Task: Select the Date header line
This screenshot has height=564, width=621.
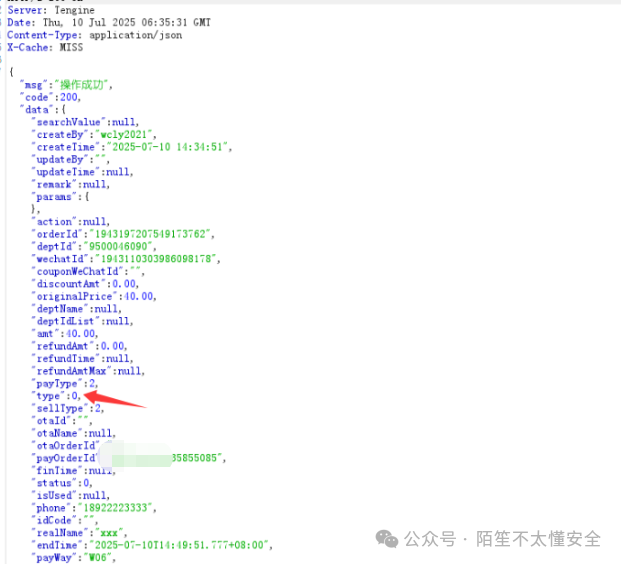Action: coord(109,23)
